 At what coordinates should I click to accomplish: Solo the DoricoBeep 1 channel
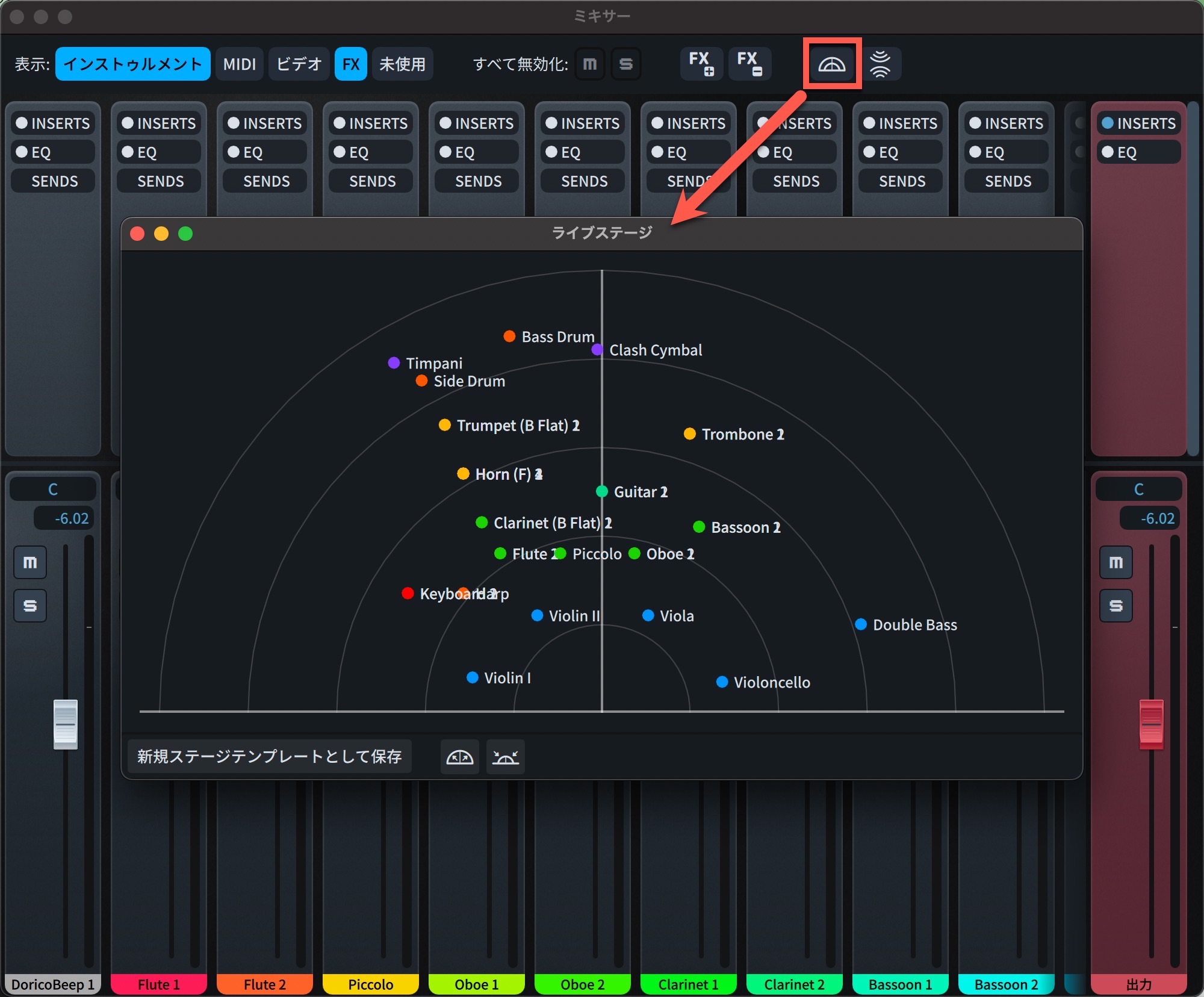[x=30, y=605]
